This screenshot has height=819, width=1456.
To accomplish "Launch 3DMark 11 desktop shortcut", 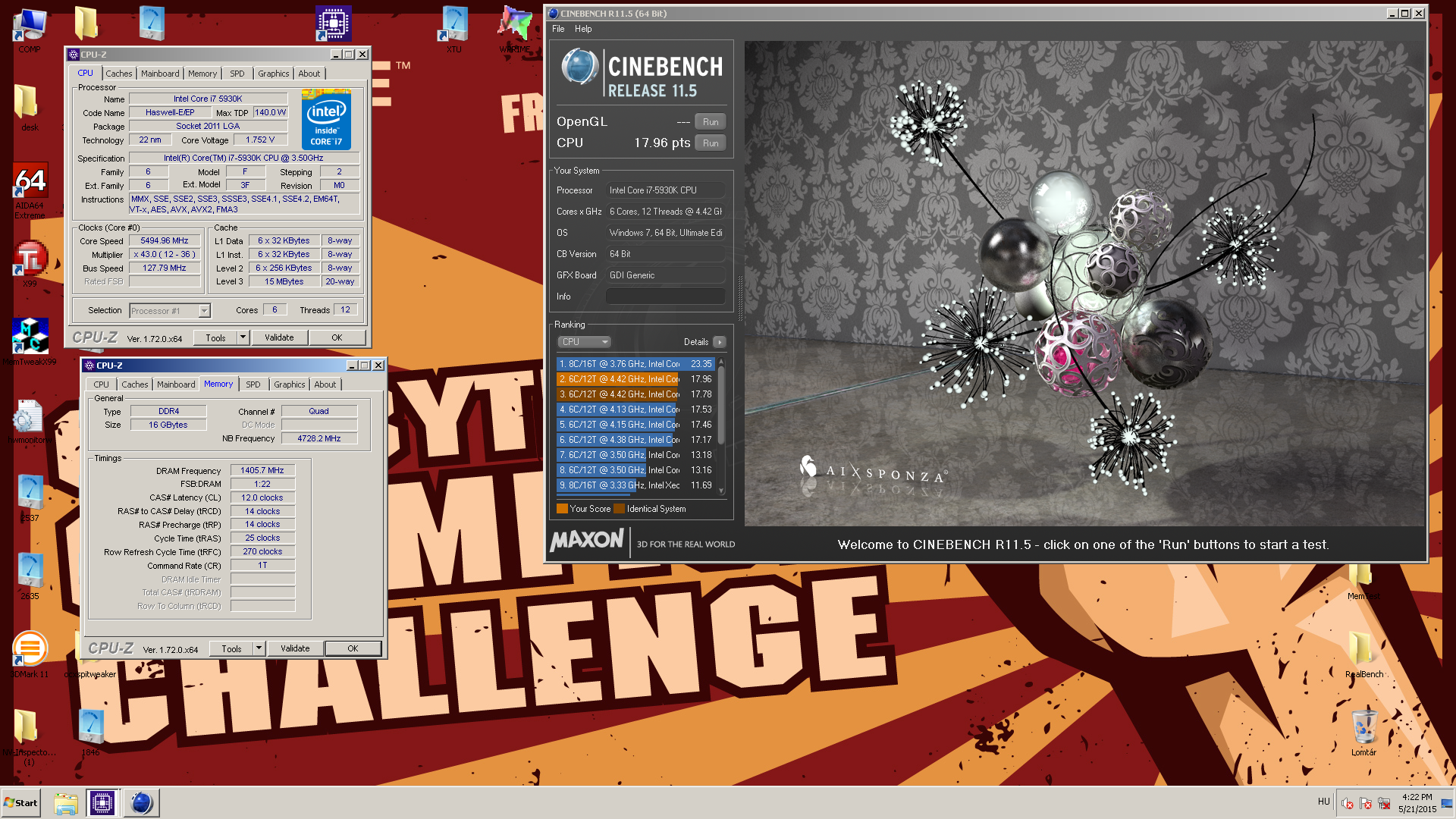I will [30, 654].
